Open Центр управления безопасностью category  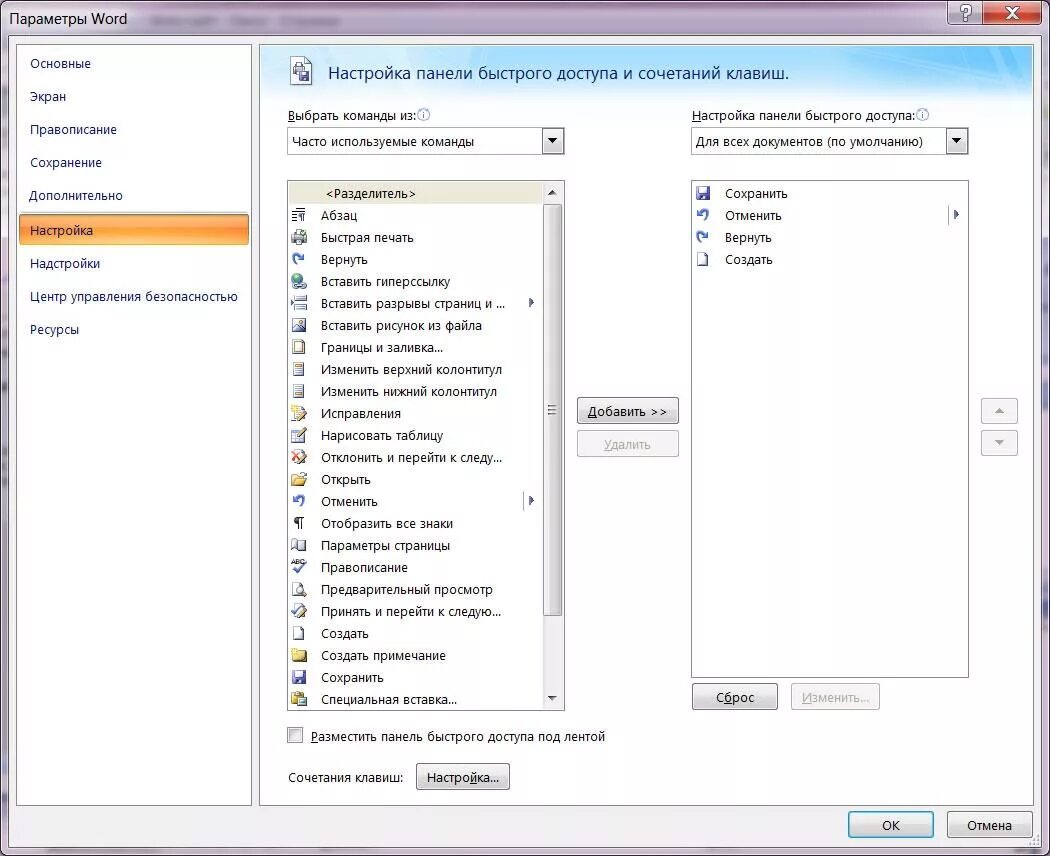133,296
